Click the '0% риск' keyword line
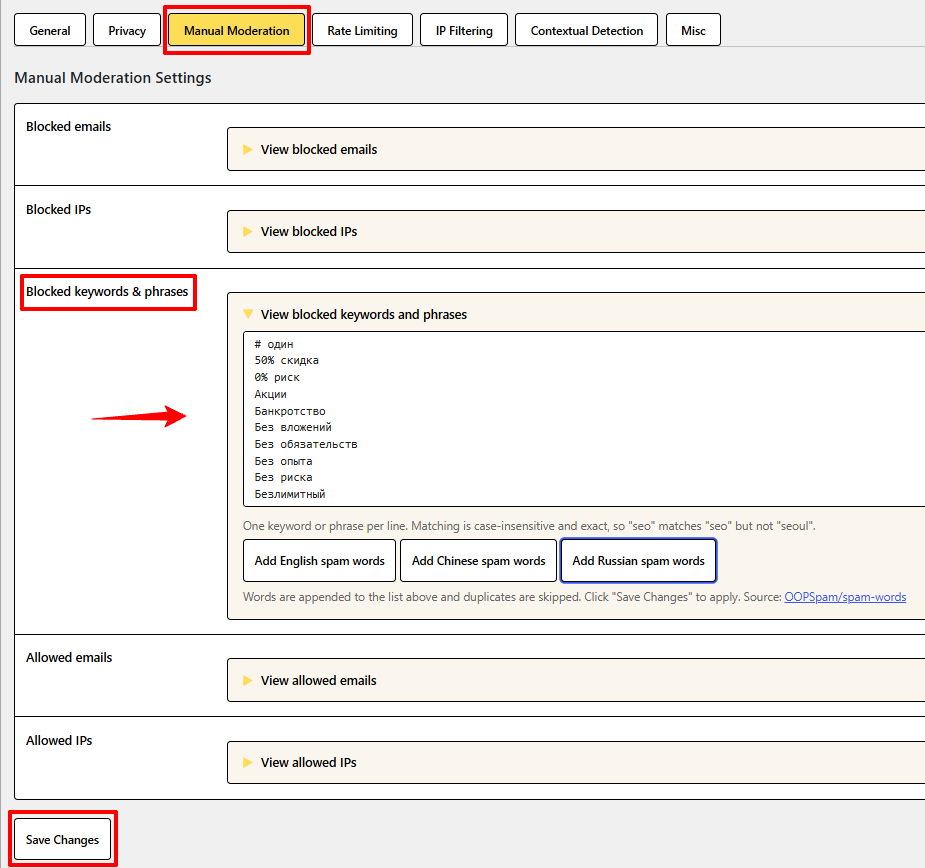Viewport: 925px width, 868px height. tap(277, 377)
